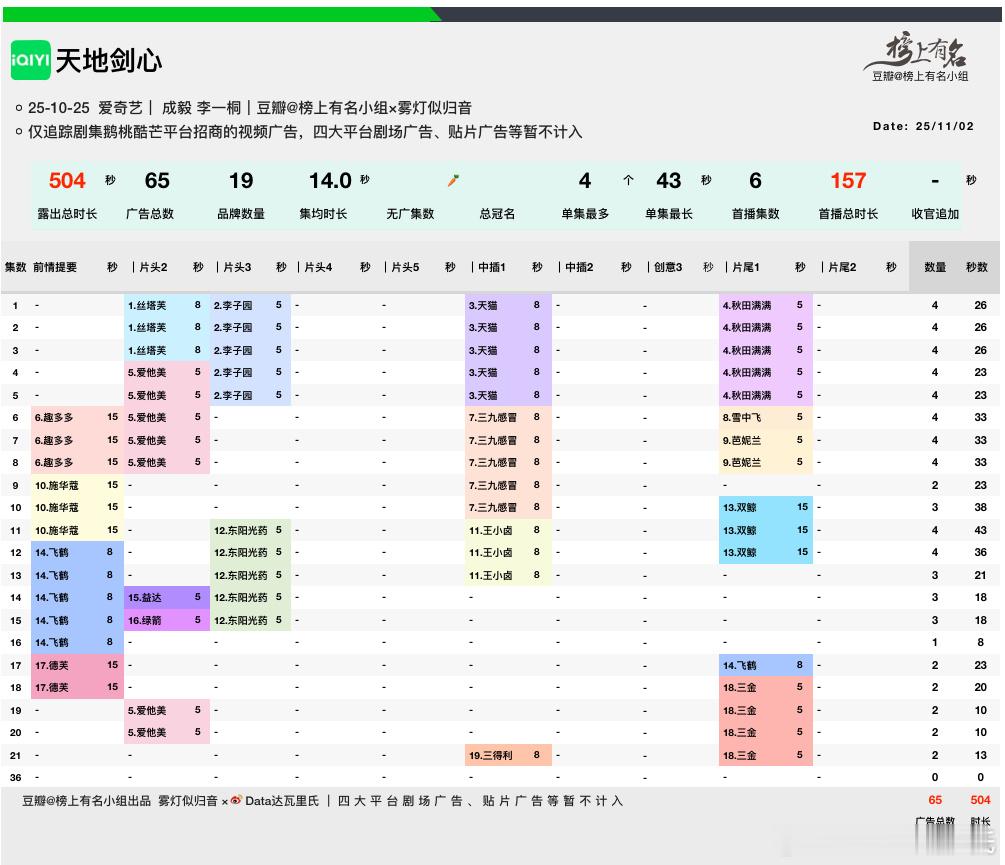
Task: Click 6.趣多多 cell in episode 7 row
Action: 77,440
